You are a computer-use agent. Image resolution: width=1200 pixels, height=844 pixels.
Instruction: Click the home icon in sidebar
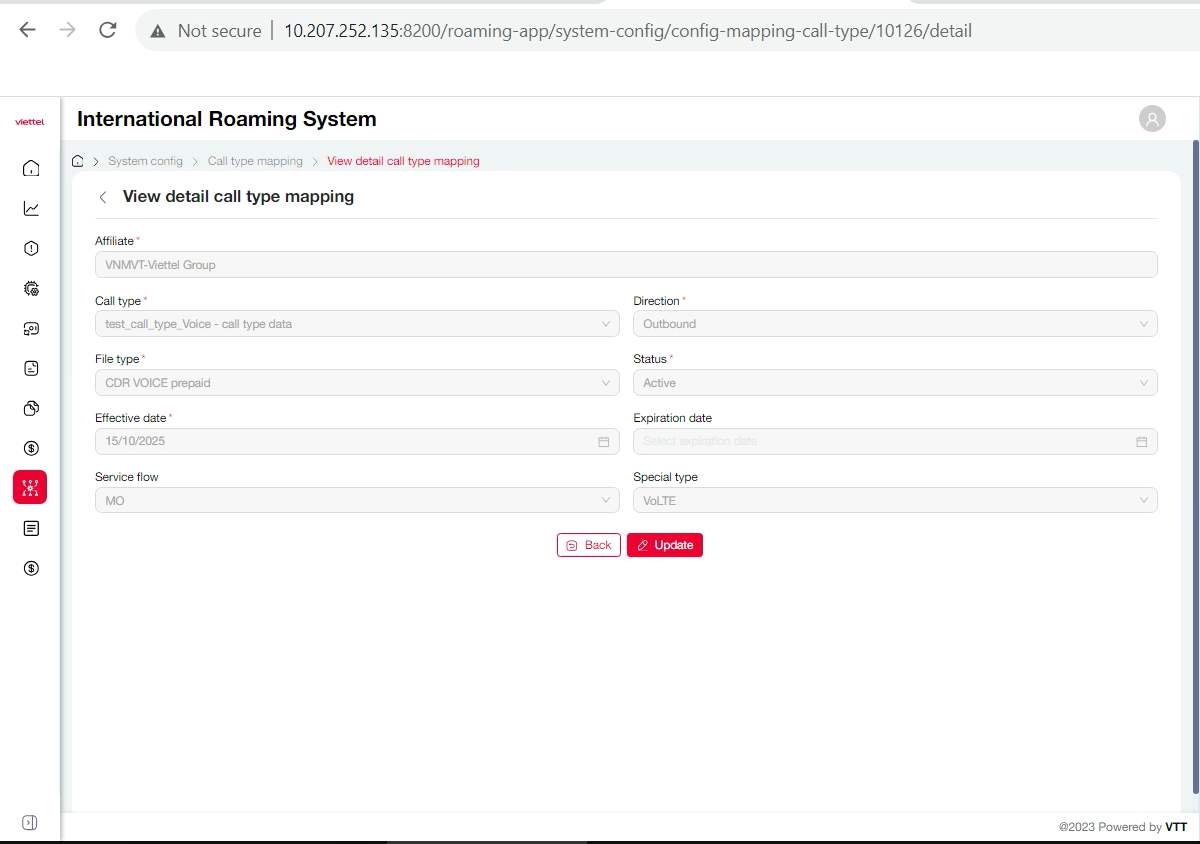[x=31, y=168]
